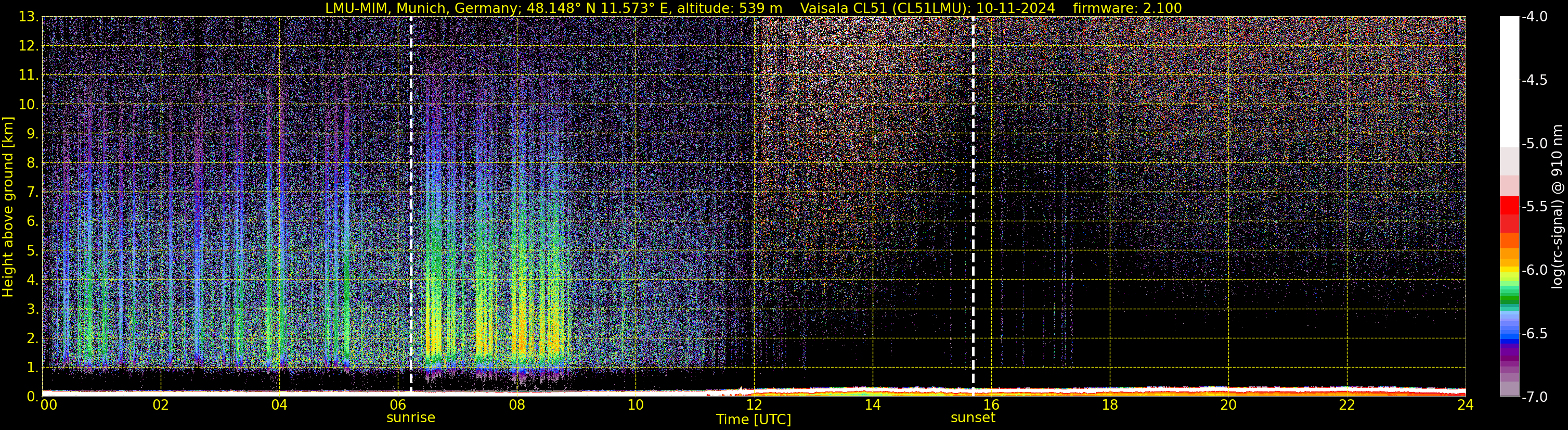Click the sunset label under the time axis

(973, 418)
